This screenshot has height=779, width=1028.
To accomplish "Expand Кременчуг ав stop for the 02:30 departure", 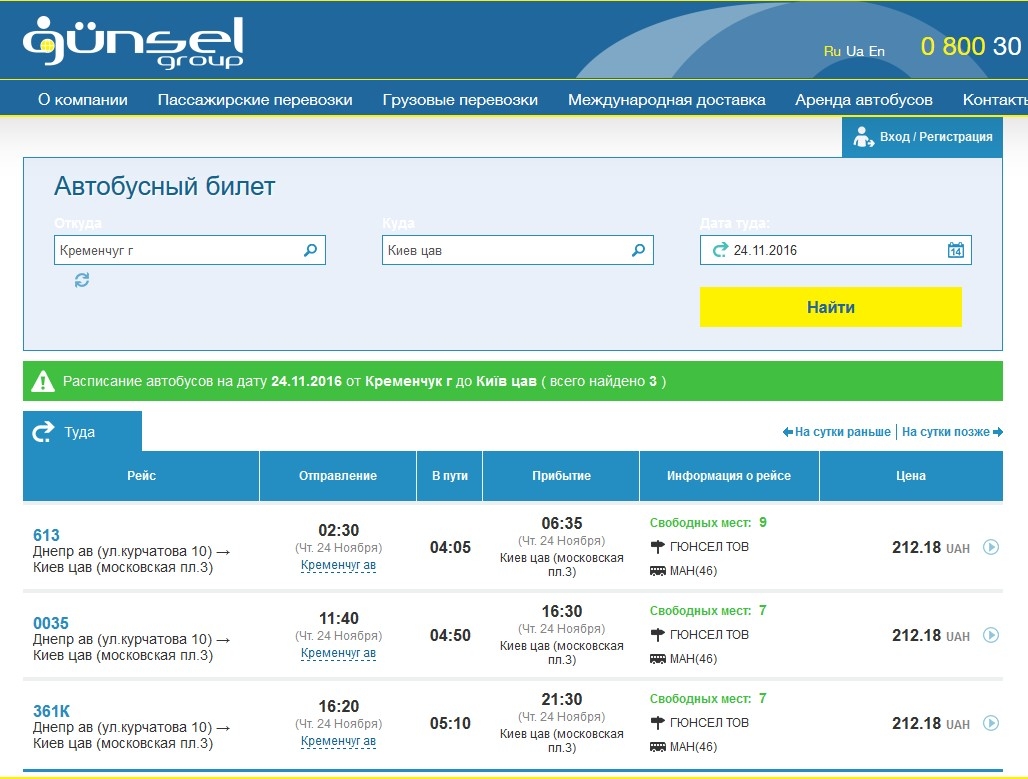I will (338, 566).
